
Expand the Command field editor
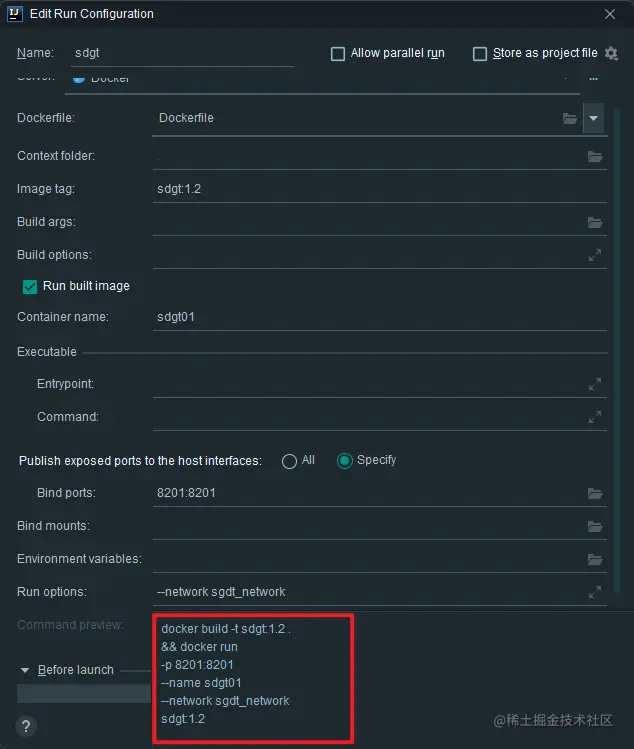pyautogui.click(x=595, y=417)
